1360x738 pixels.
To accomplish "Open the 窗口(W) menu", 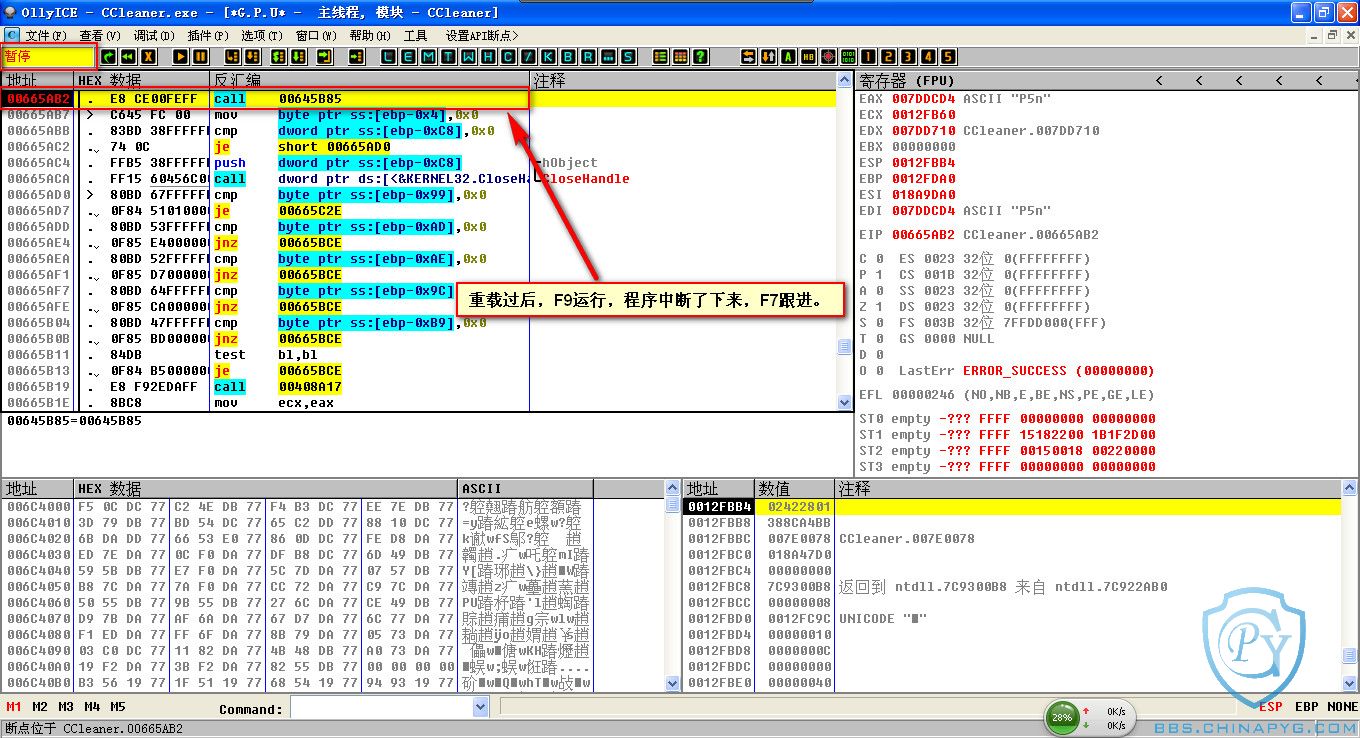I will [x=316, y=36].
